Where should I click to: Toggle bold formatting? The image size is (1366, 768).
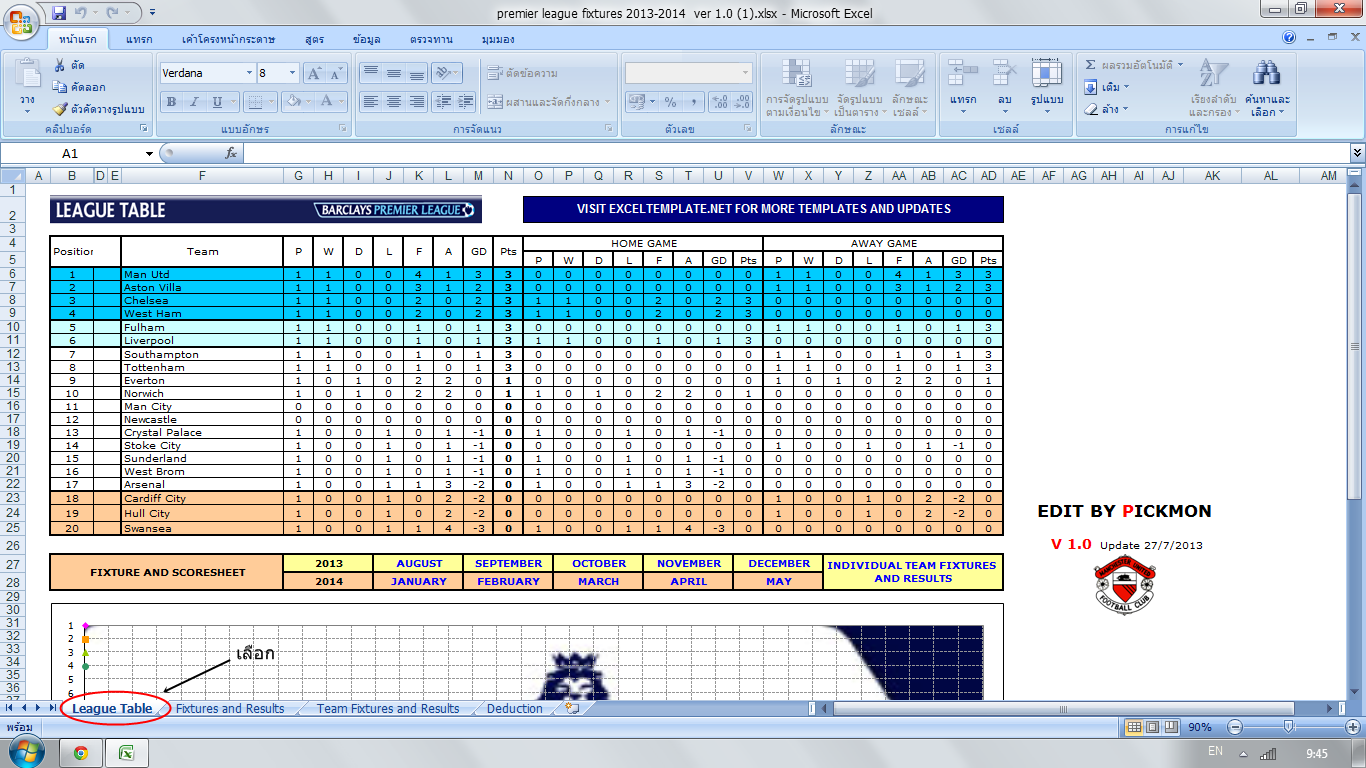171,102
